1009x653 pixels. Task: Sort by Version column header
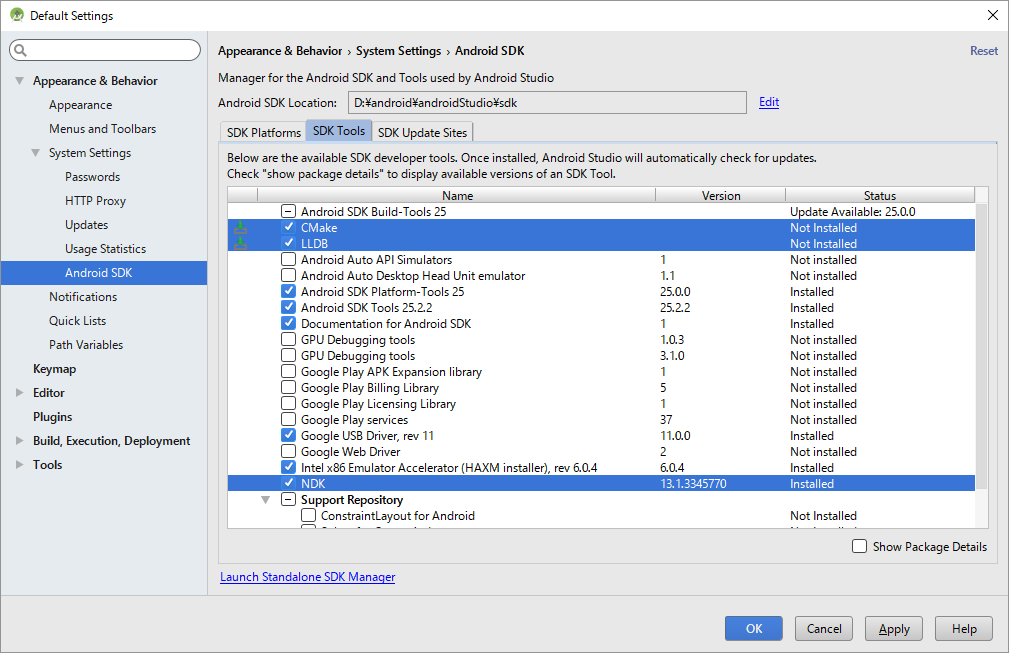721,196
